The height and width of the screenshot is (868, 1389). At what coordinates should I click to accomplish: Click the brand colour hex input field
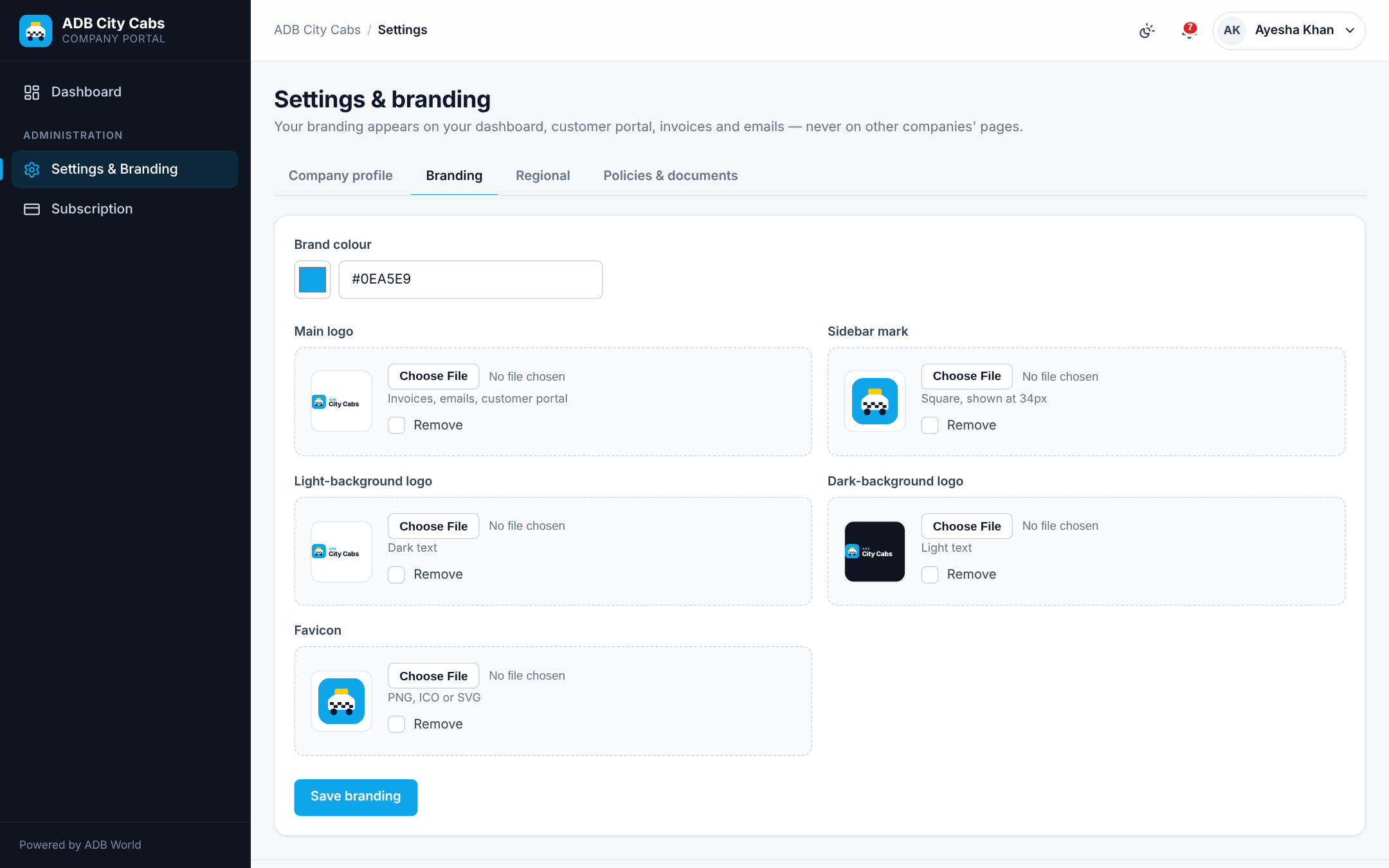click(471, 280)
